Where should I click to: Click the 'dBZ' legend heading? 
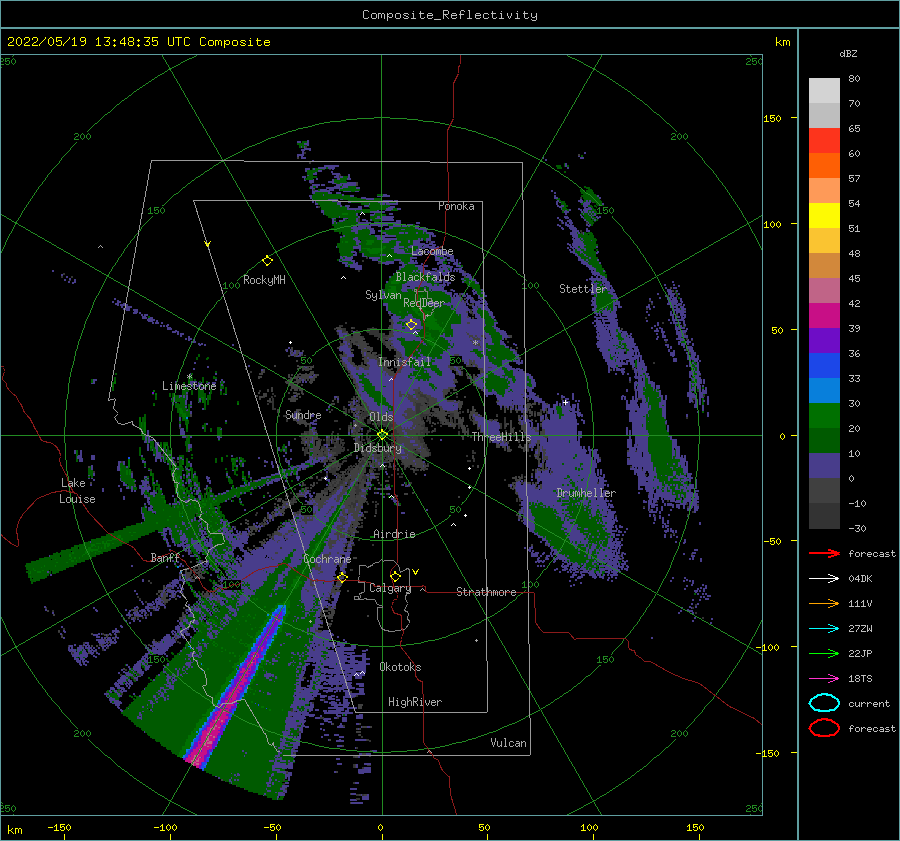tap(848, 53)
